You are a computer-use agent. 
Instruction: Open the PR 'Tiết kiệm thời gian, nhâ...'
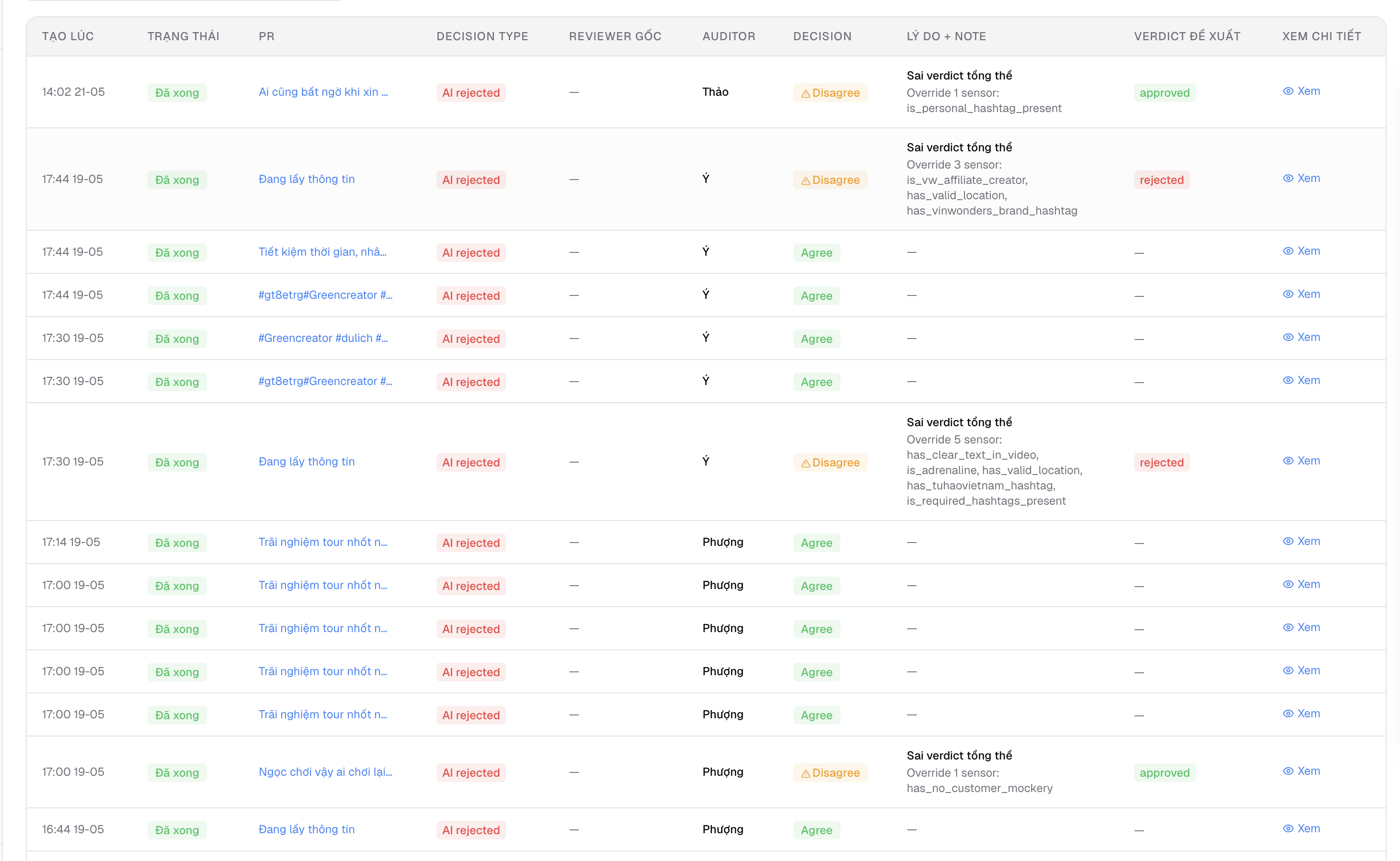point(322,252)
